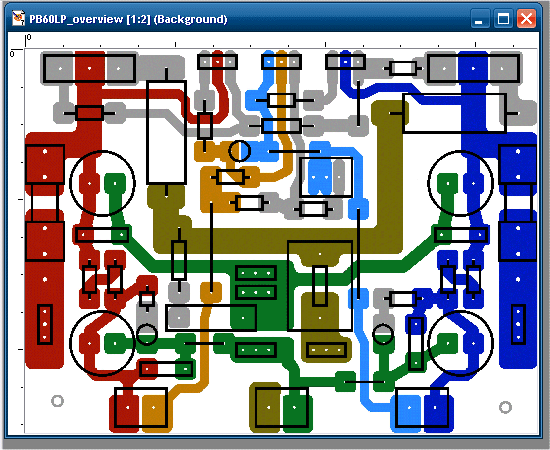The height and width of the screenshot is (450, 550).
Task: Click the ruler origin label 0 on the horizontal ruler
Action: click(29, 37)
